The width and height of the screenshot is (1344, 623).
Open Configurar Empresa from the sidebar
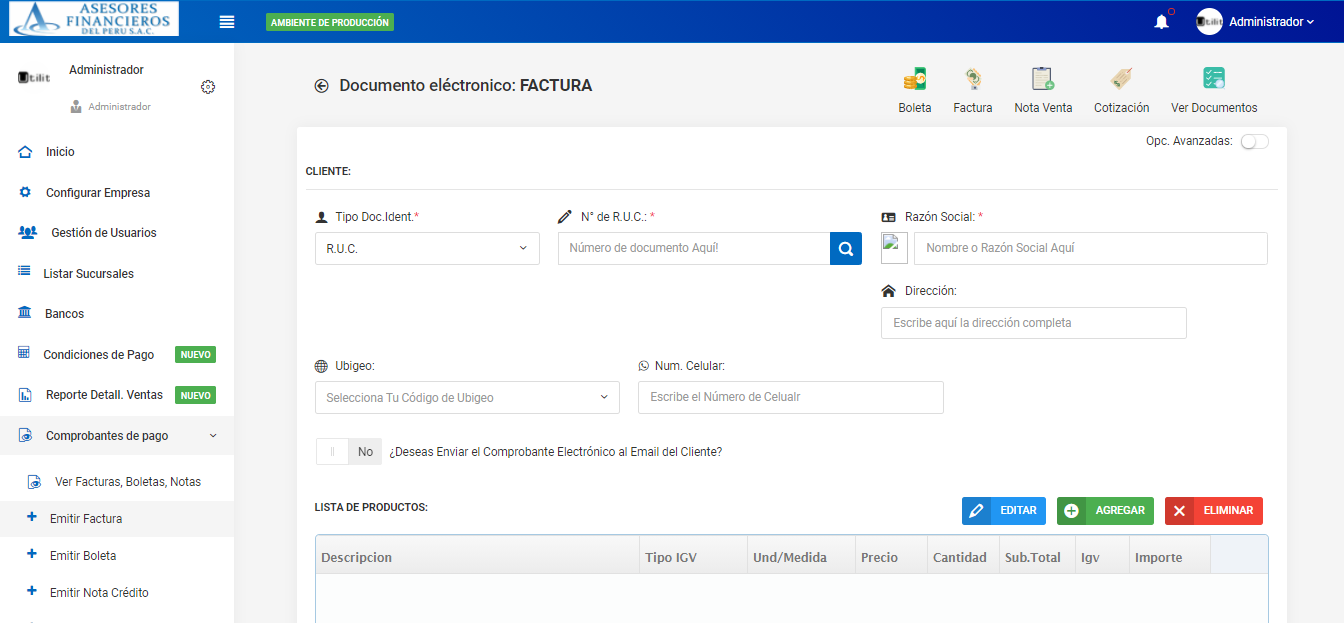coord(98,193)
